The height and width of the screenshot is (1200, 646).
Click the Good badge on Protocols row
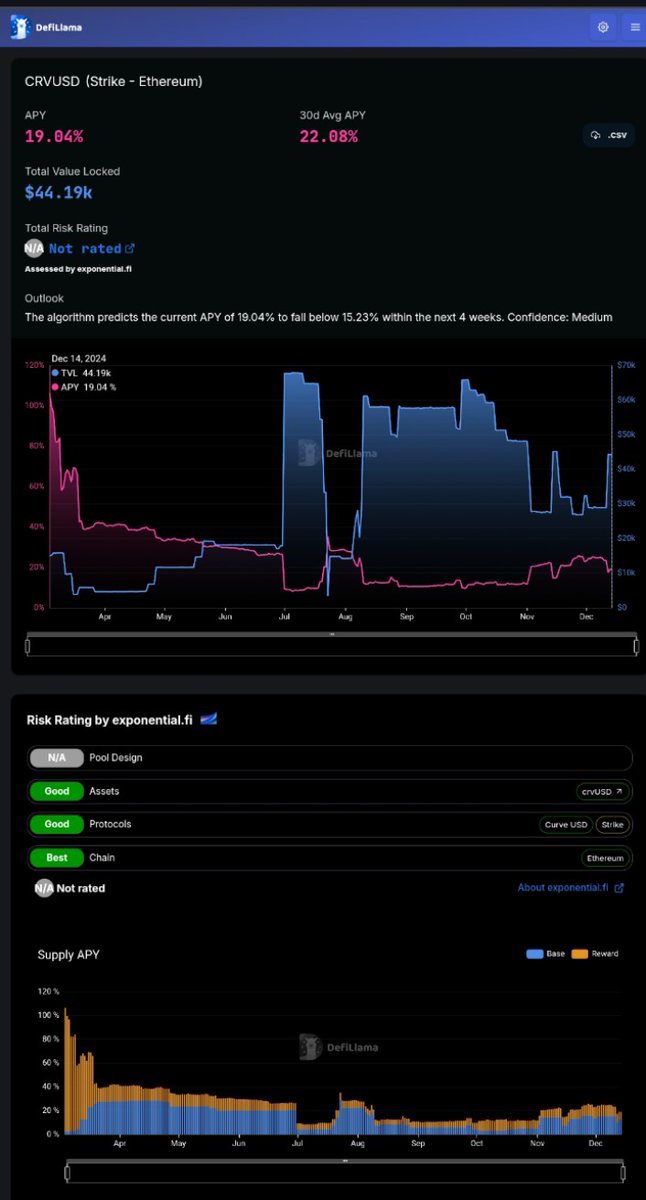57,824
